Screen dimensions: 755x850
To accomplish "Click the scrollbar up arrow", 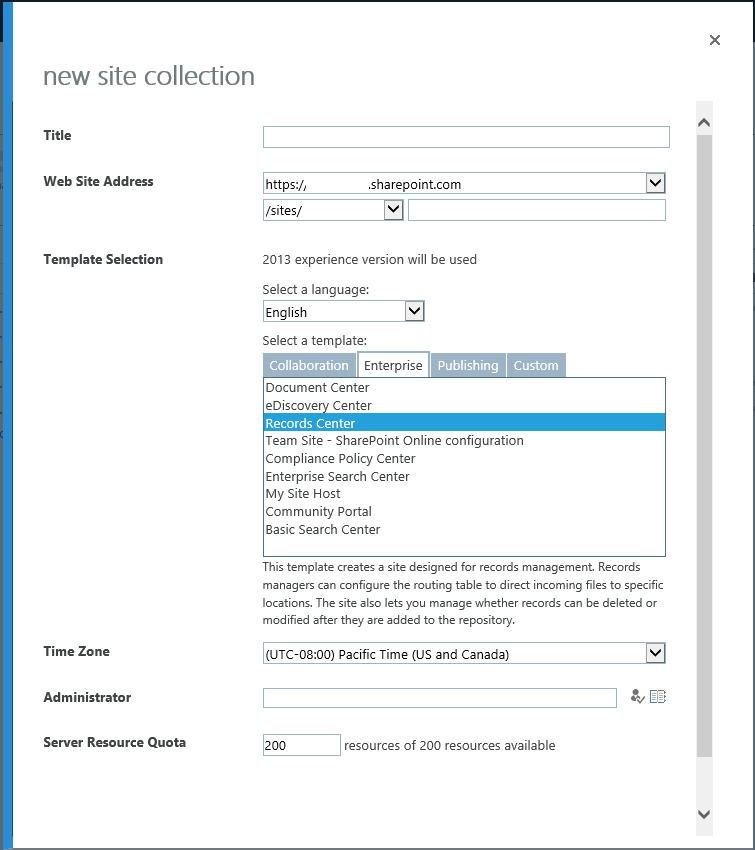I will point(704,123).
